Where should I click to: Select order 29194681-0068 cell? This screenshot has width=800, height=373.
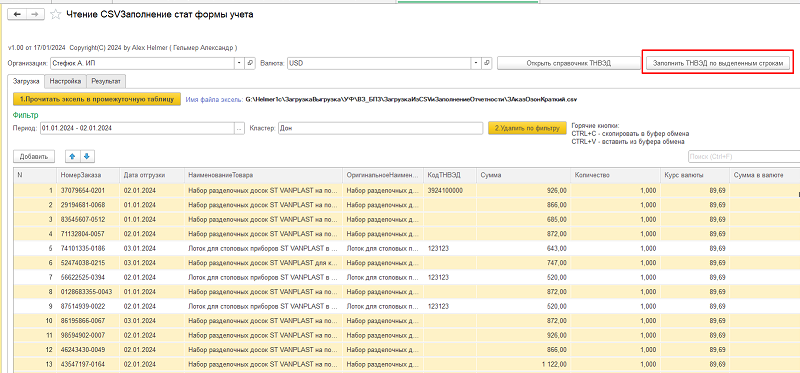(x=88, y=205)
